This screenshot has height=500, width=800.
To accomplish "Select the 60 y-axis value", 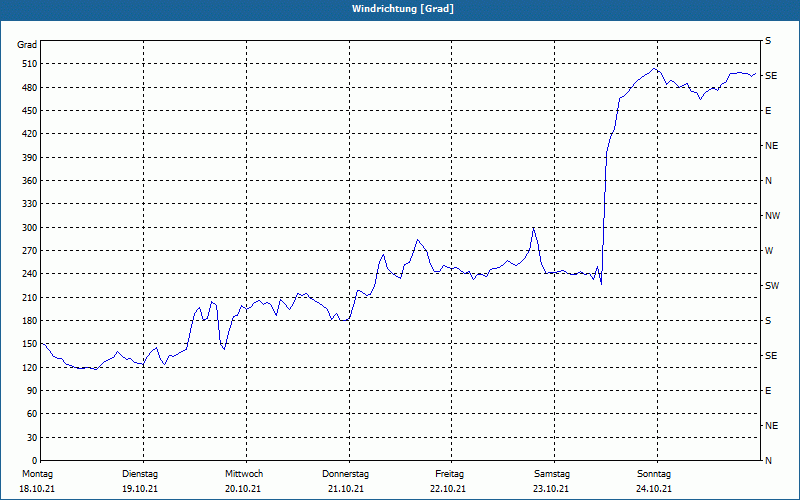I will 31,414.
